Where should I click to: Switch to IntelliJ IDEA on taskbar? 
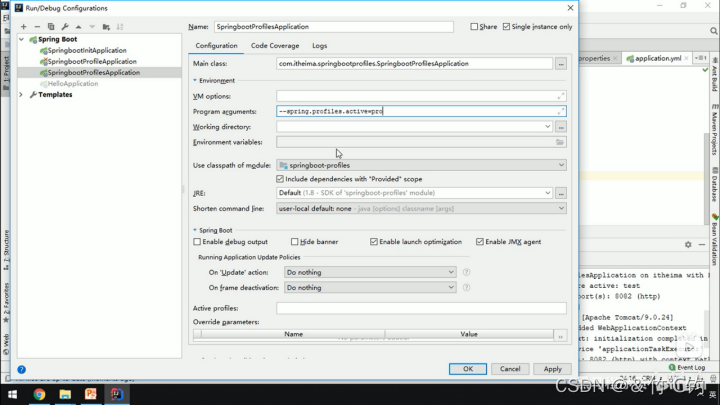pos(117,394)
